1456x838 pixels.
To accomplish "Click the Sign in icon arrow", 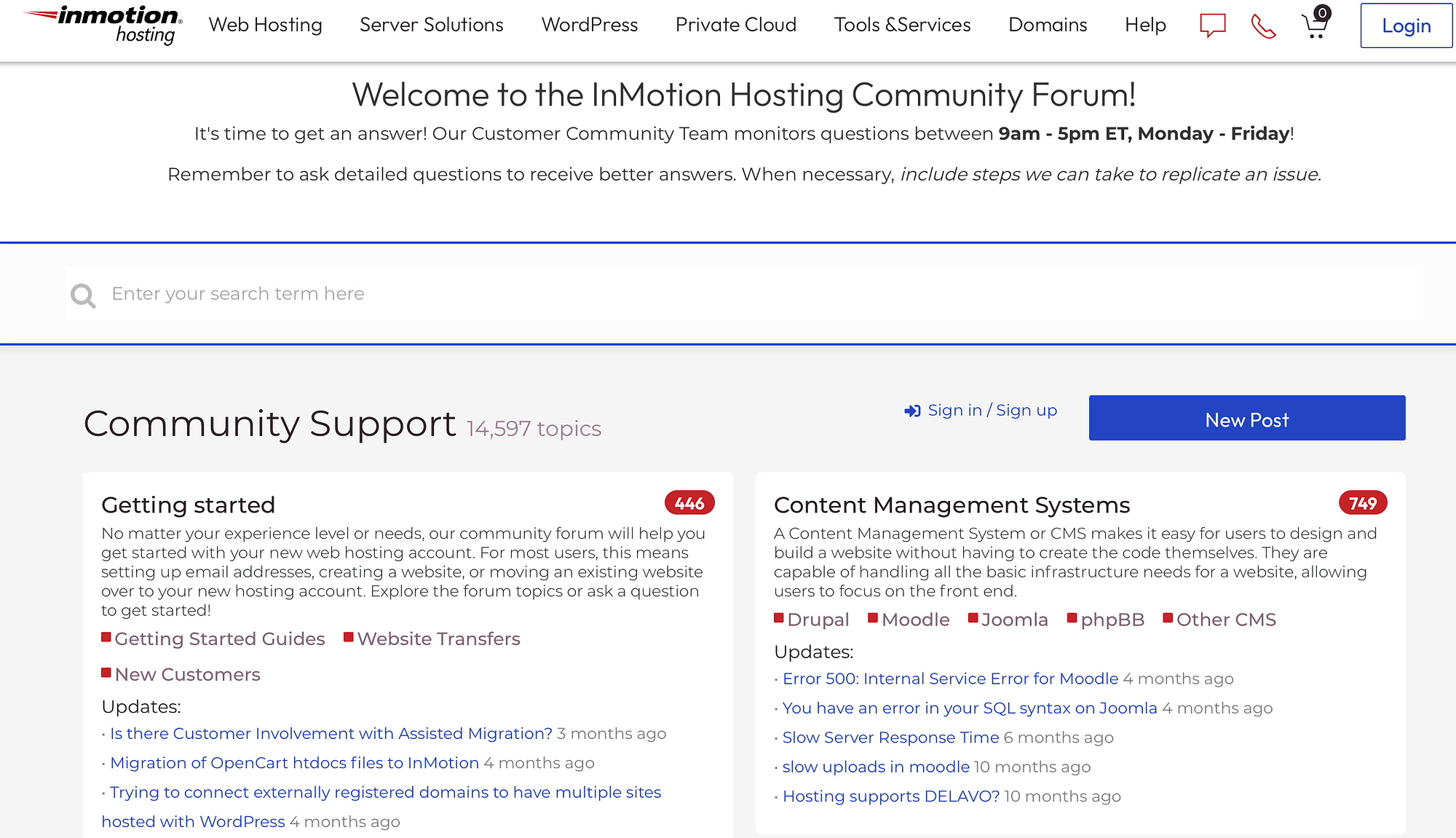I will click(x=911, y=410).
